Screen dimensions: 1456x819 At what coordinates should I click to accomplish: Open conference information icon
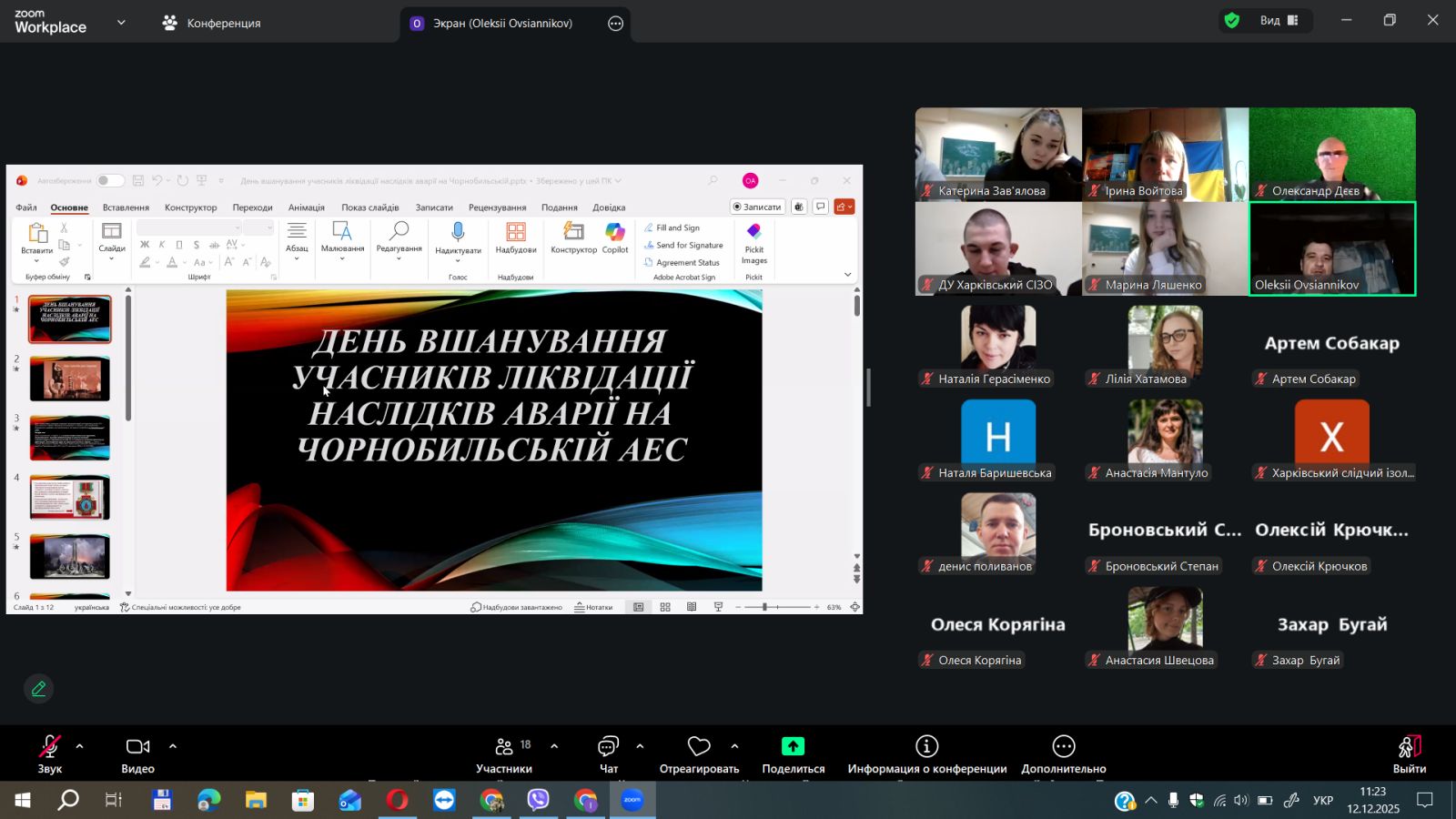point(926,747)
